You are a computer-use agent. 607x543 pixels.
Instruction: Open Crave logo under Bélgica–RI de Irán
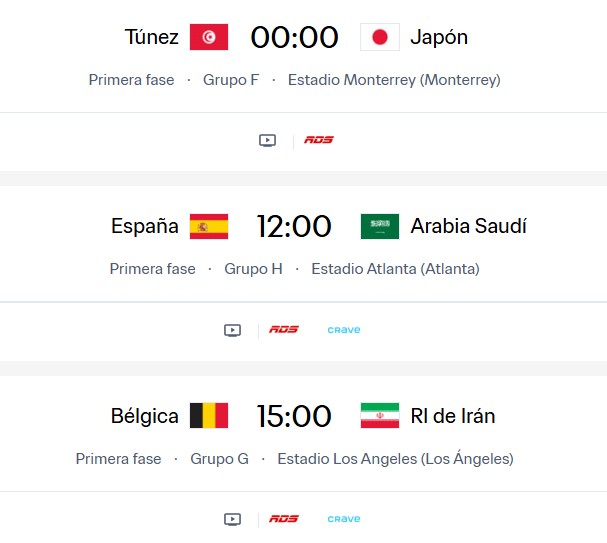[344, 519]
